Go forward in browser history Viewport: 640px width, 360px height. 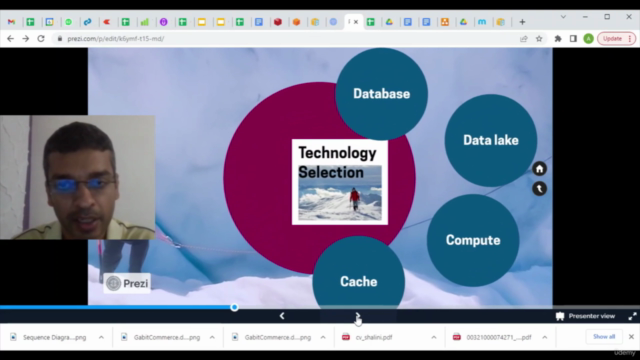tap(26, 39)
